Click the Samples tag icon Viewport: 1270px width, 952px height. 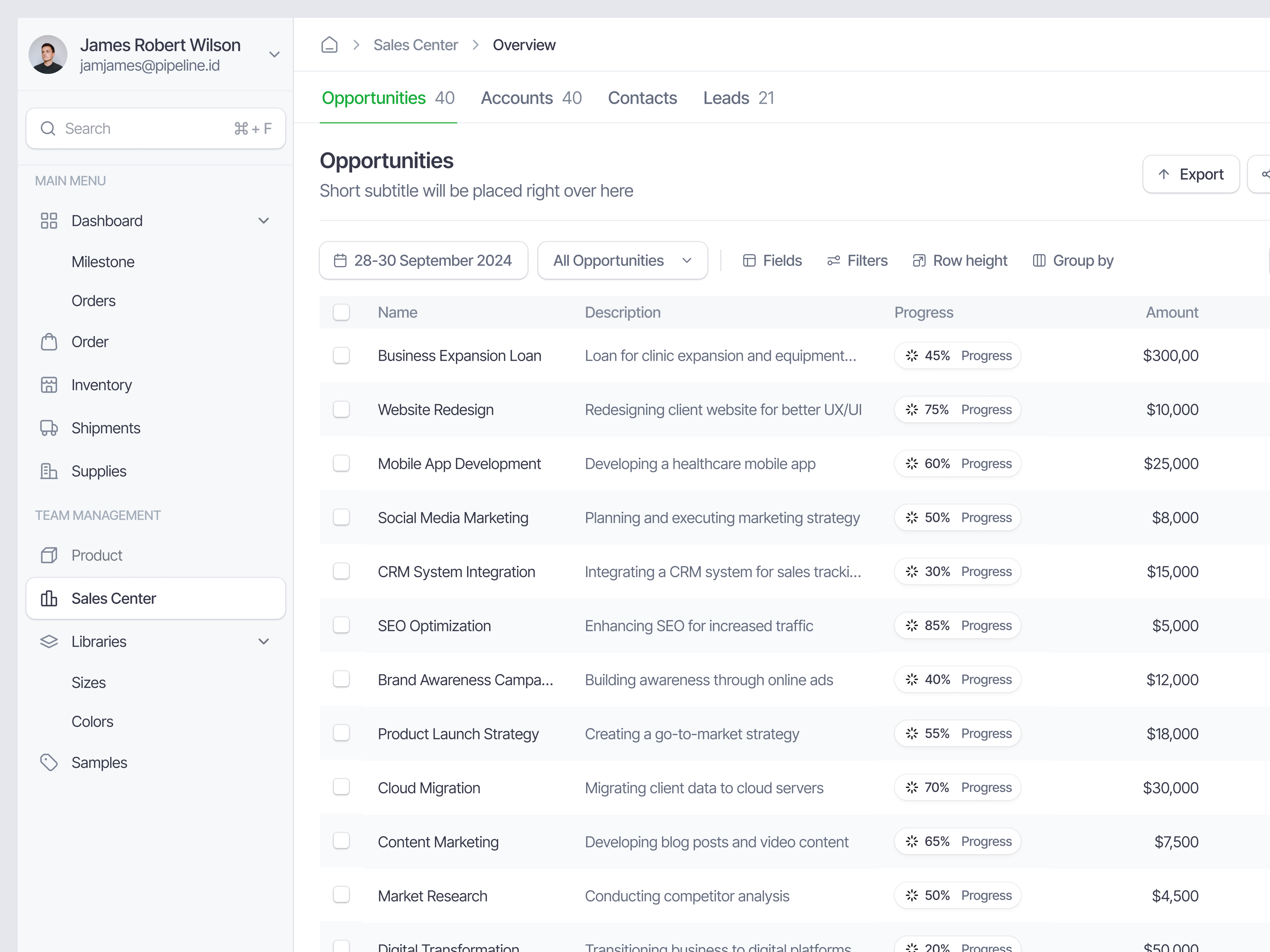(x=49, y=762)
